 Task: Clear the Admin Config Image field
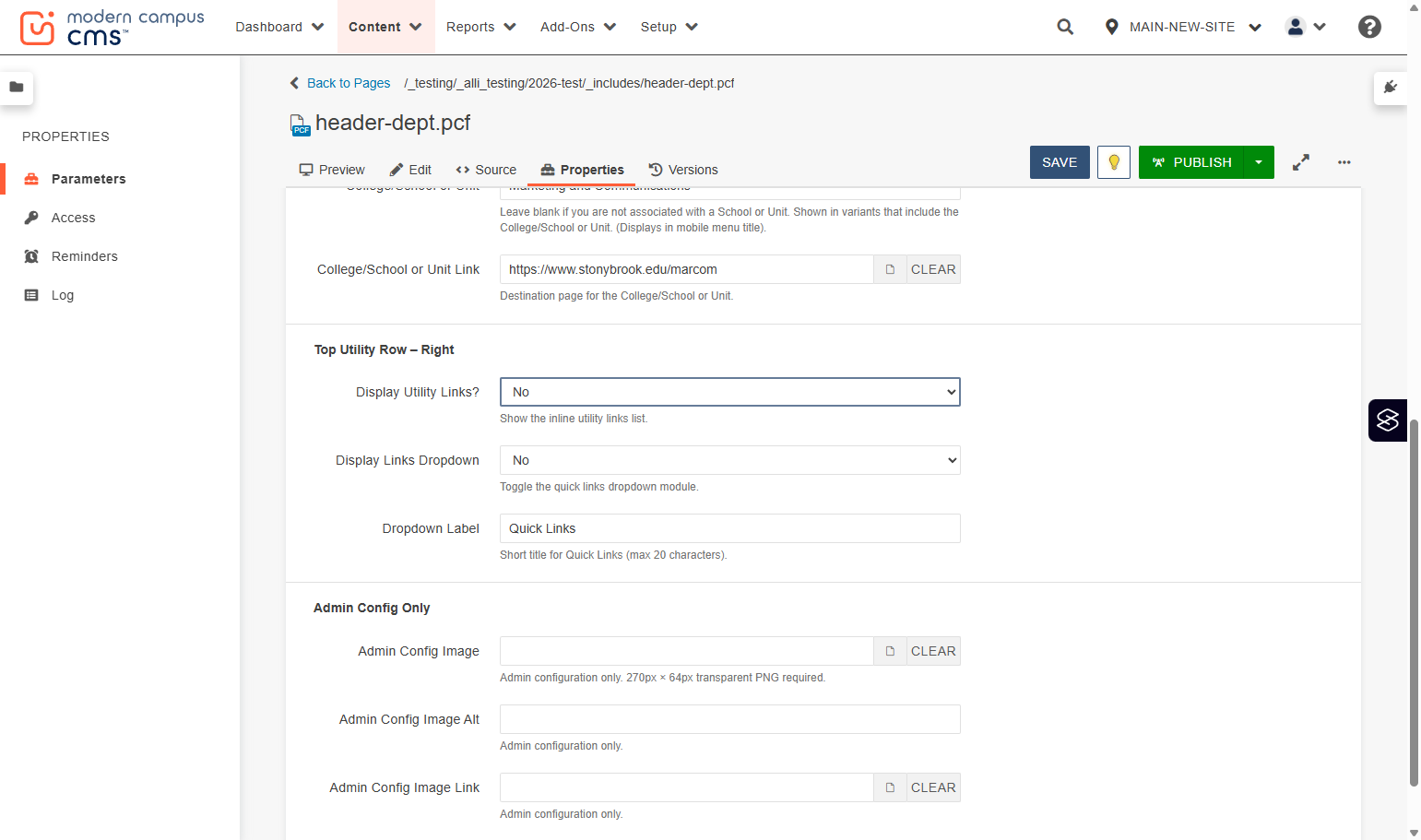click(x=933, y=651)
